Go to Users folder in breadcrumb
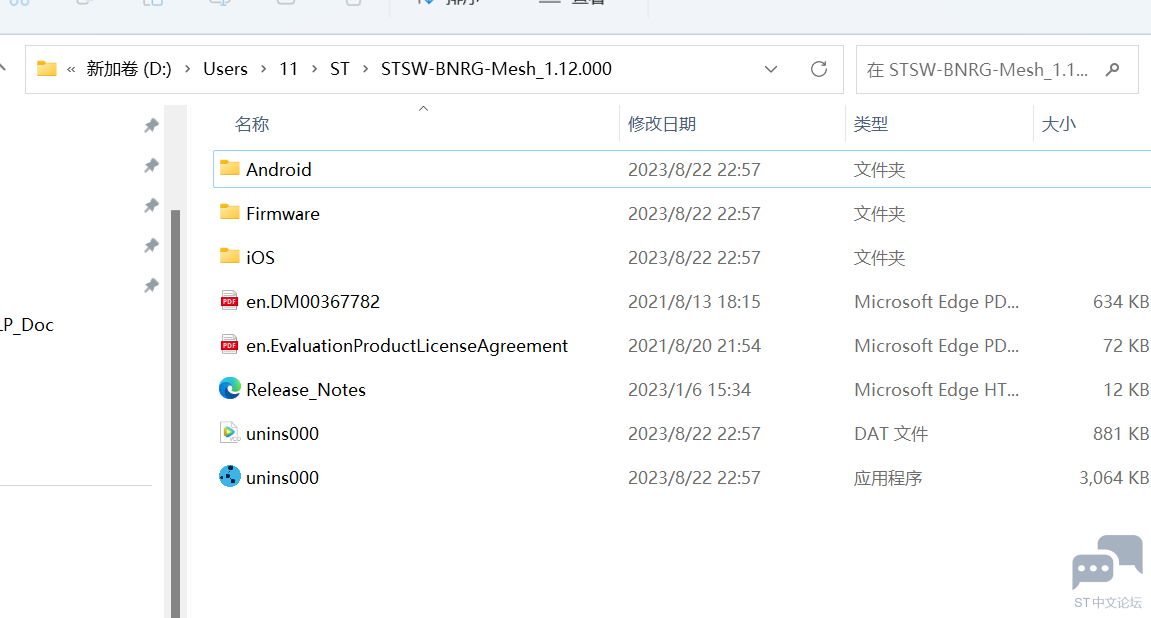Viewport: 1151px width, 618px height. tap(225, 69)
